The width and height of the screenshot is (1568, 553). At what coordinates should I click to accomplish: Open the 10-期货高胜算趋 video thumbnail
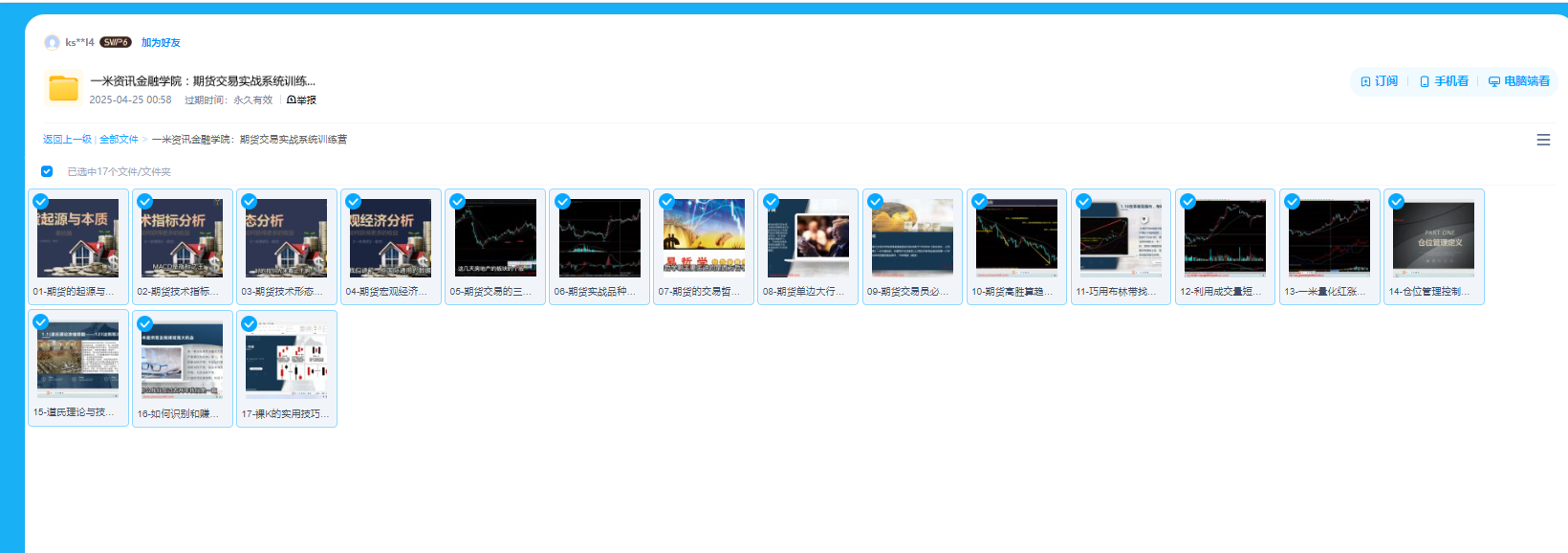tap(1016, 238)
